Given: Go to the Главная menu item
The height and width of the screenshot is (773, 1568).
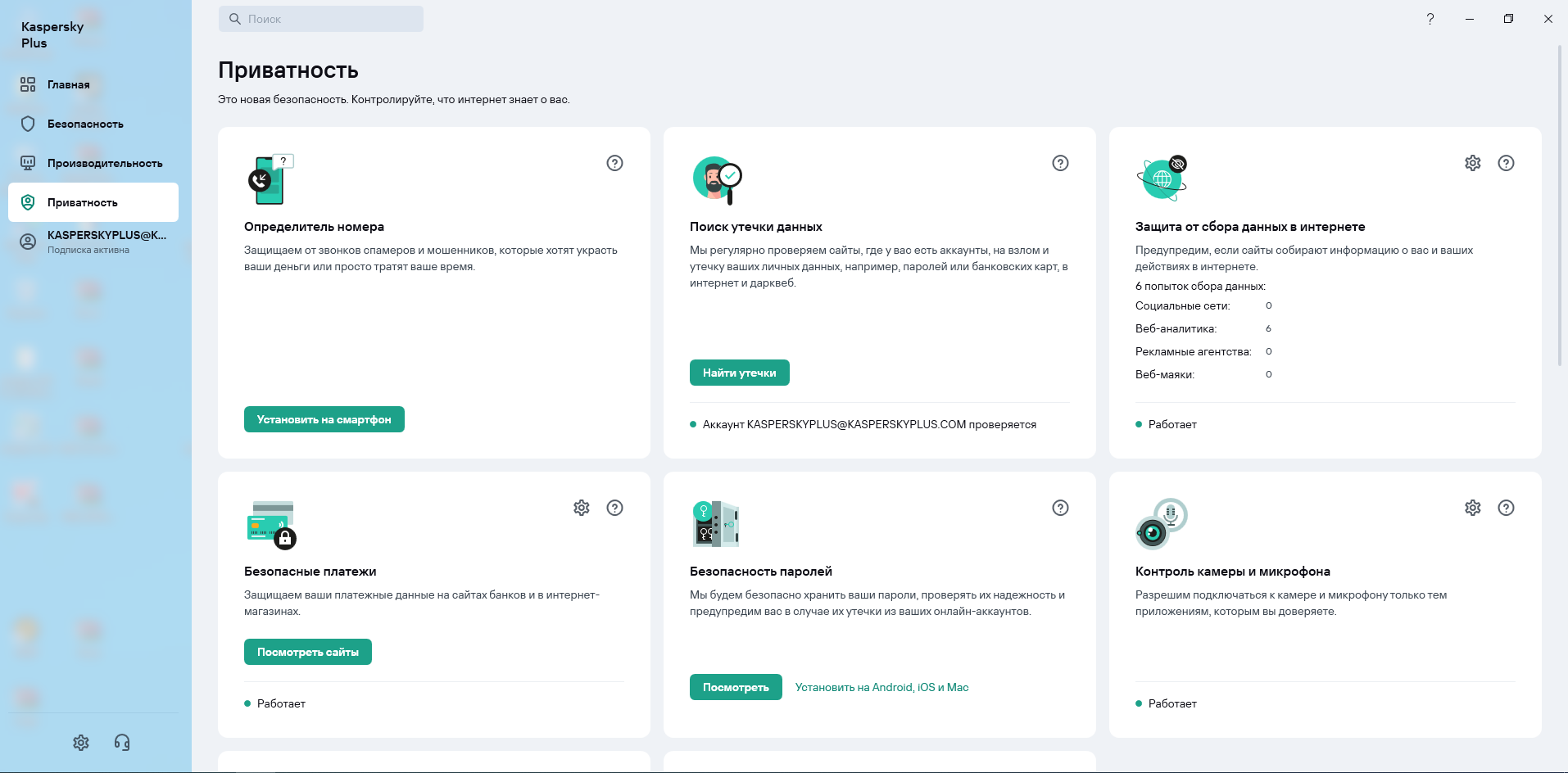Looking at the screenshot, I should 93,84.
